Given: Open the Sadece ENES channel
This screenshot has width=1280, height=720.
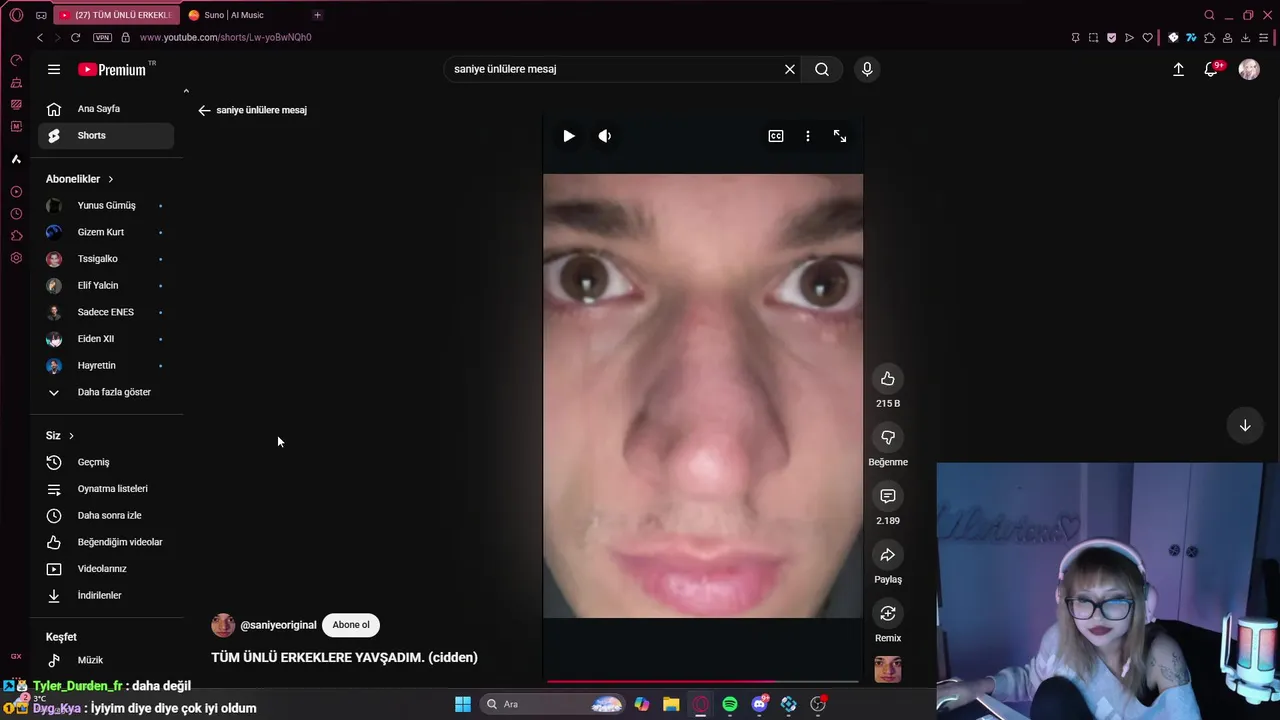Looking at the screenshot, I should coord(106,312).
